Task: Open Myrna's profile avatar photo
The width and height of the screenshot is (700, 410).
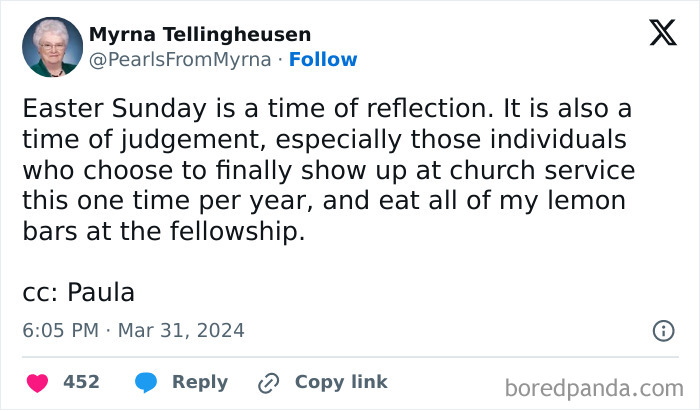Action: click(52, 47)
